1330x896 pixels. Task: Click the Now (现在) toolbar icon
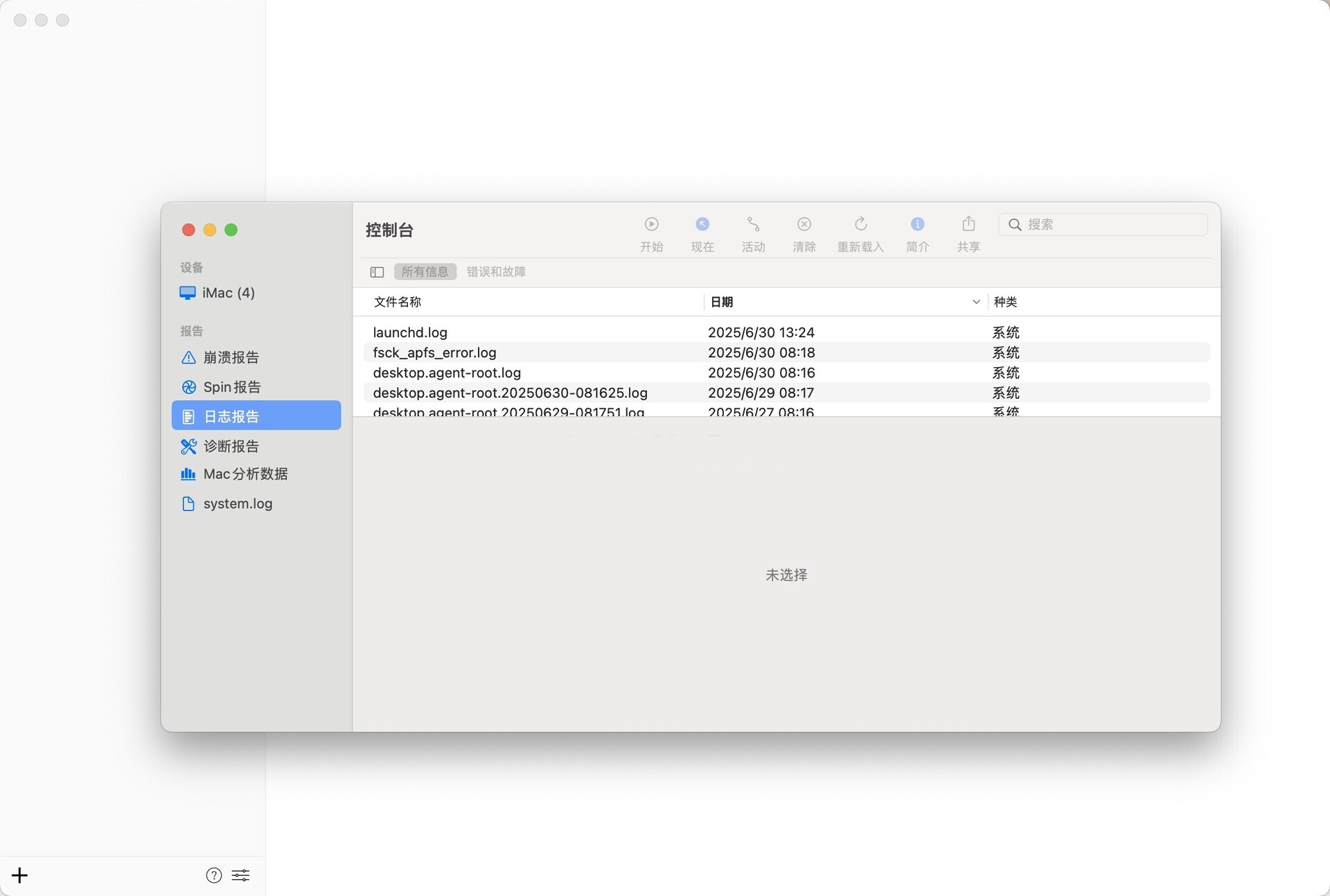point(702,224)
